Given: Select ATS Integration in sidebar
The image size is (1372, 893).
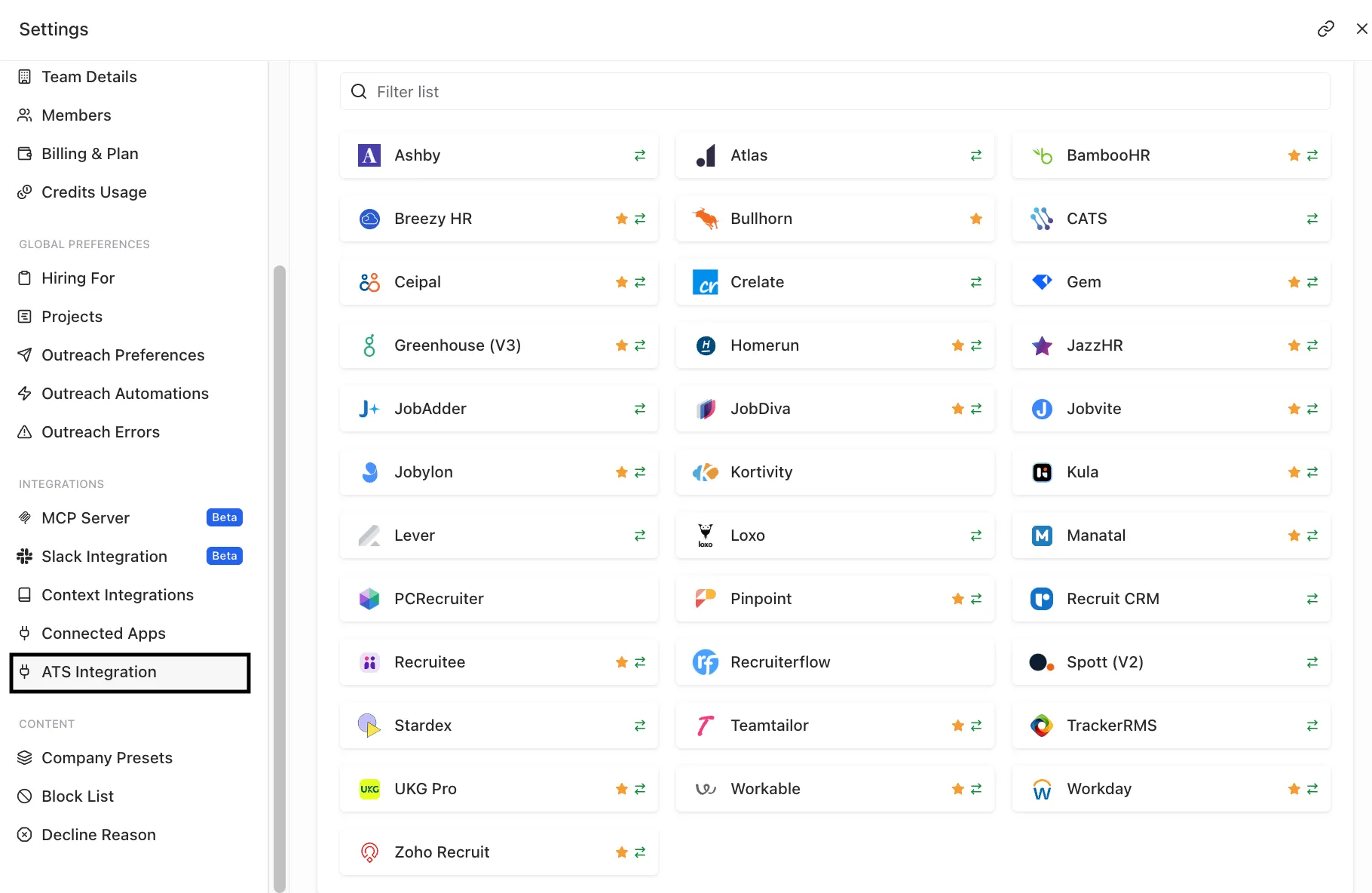Looking at the screenshot, I should pos(130,672).
